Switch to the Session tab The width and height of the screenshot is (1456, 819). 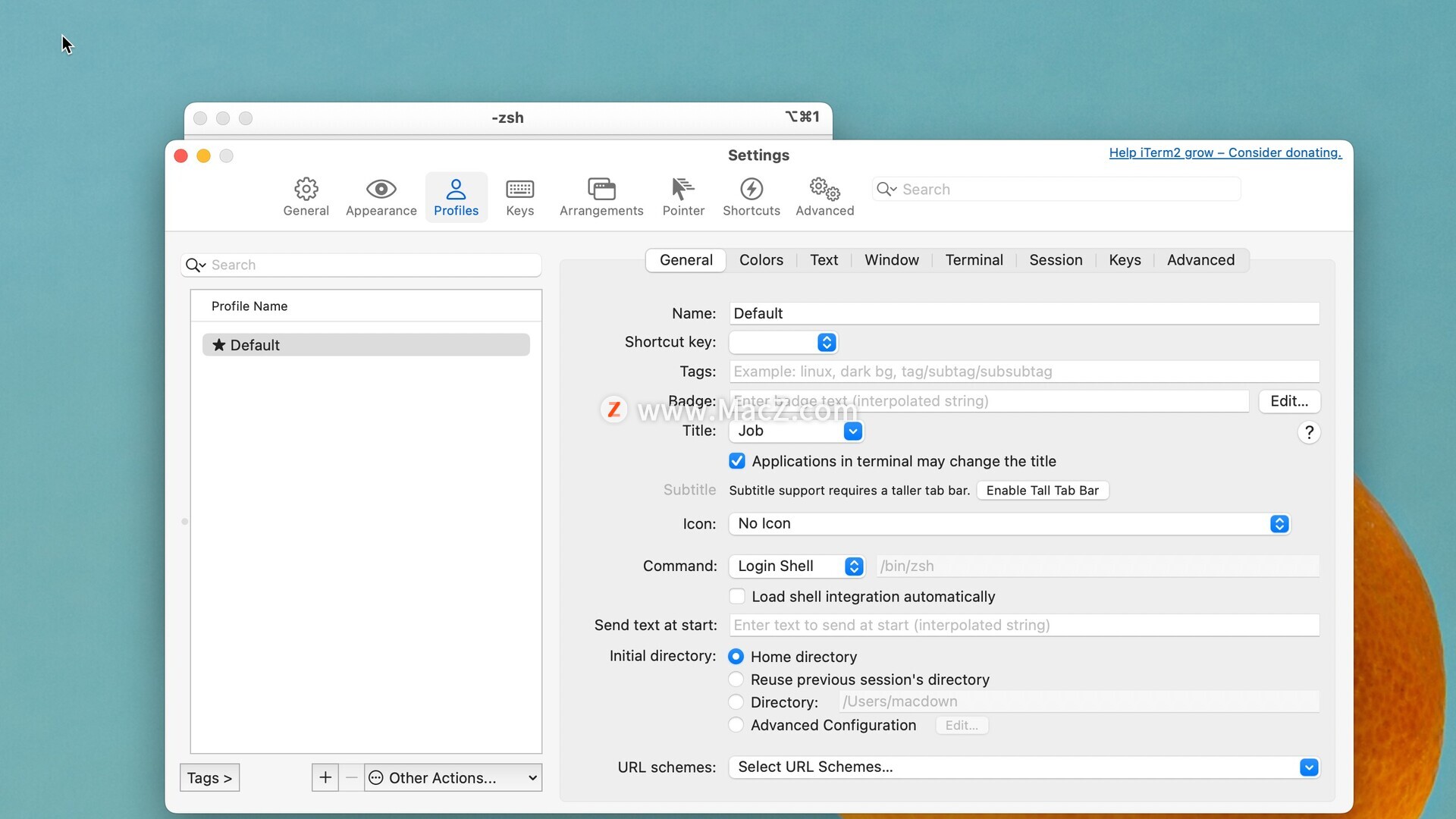pos(1056,260)
